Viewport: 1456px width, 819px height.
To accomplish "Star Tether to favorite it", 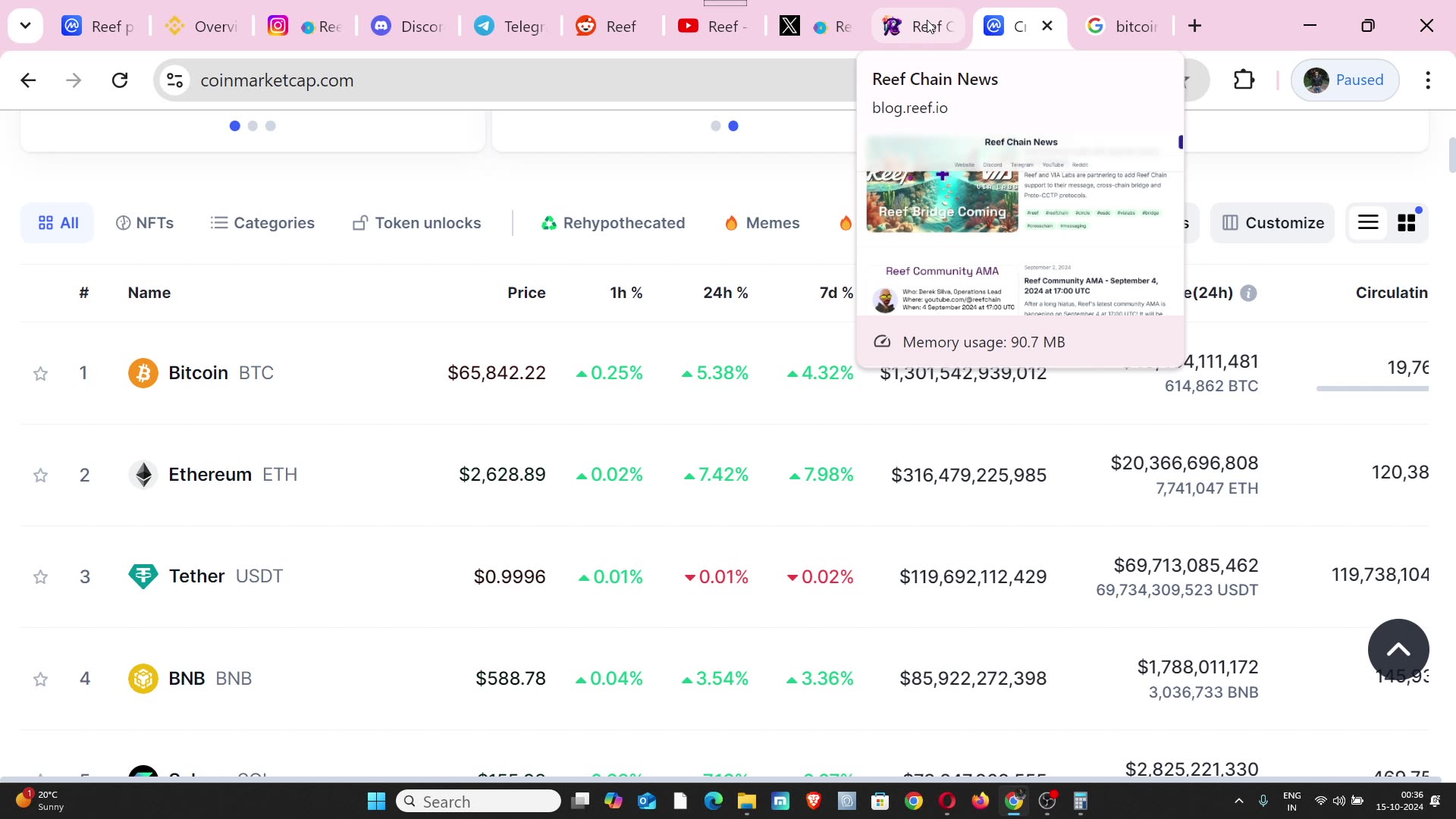I will [41, 577].
